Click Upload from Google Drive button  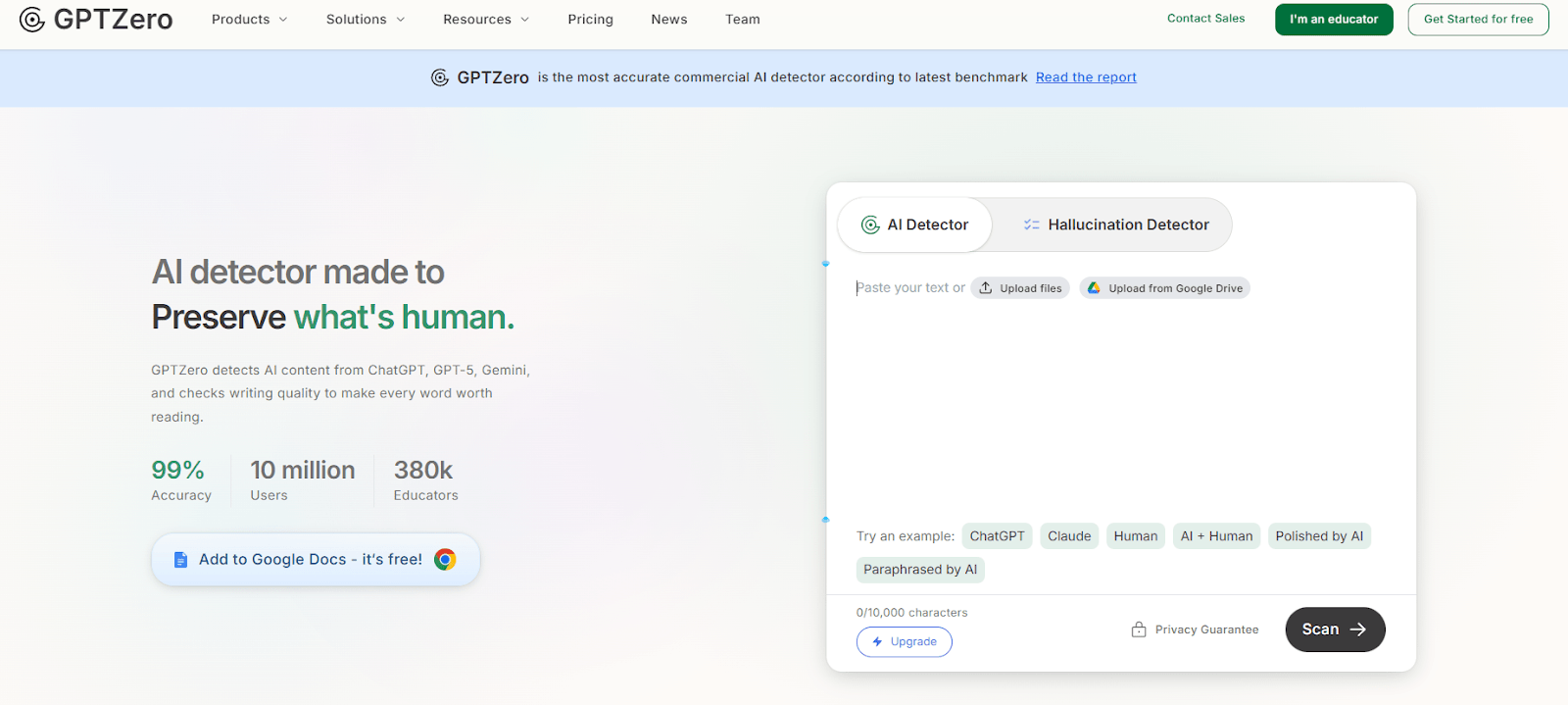click(x=1164, y=288)
